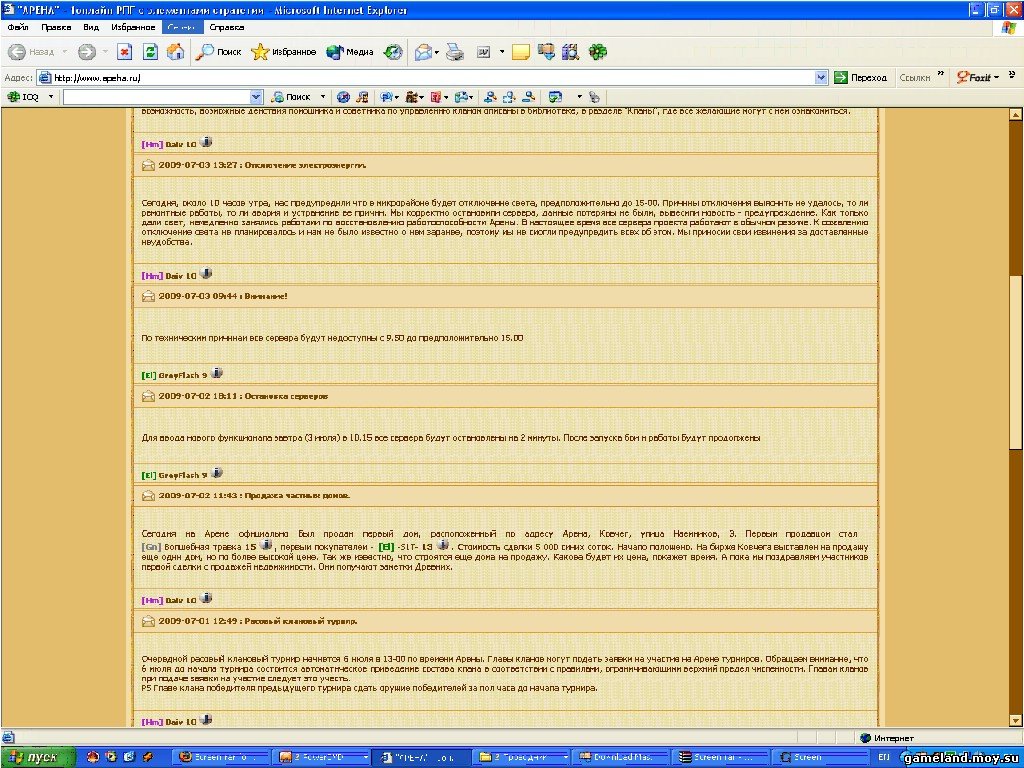Expand the ICQ search box dropdown
The image size is (1024, 768).
point(256,97)
